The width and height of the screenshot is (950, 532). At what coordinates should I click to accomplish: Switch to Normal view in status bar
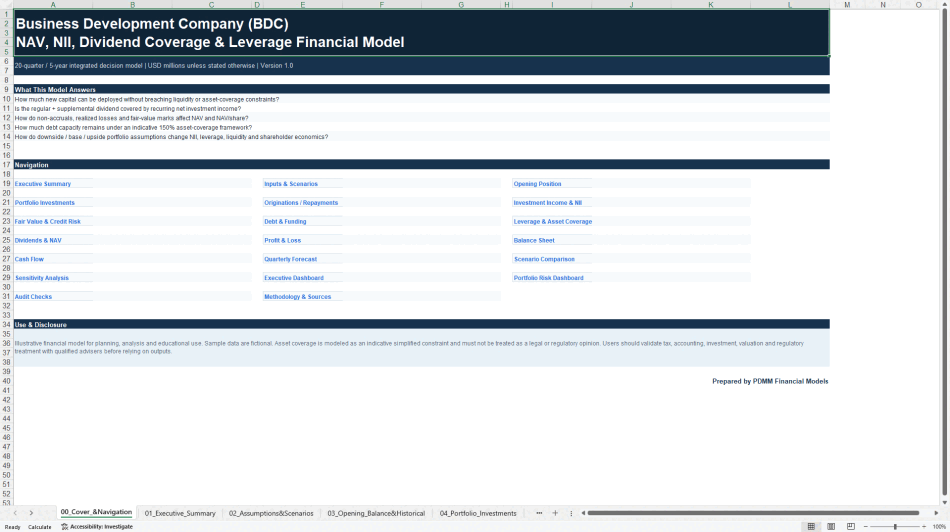click(x=811, y=527)
